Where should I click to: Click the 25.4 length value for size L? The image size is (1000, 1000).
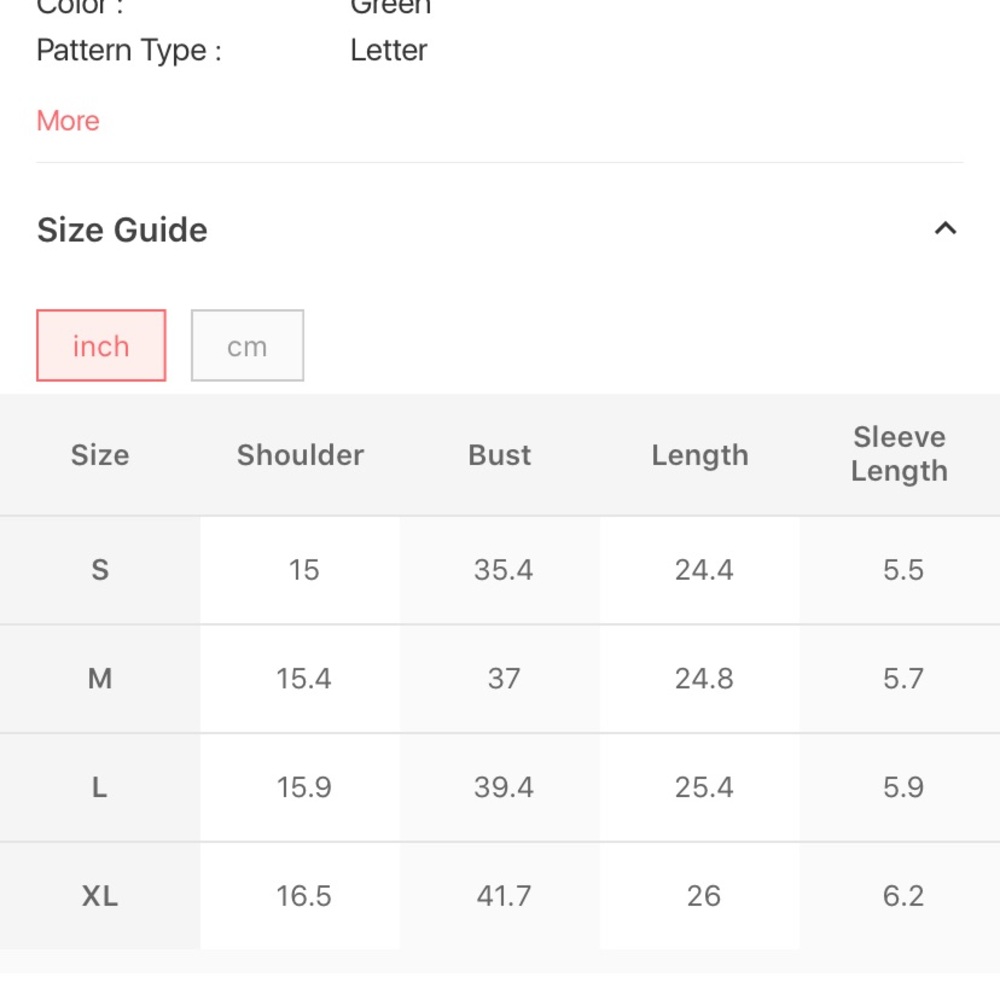point(704,787)
